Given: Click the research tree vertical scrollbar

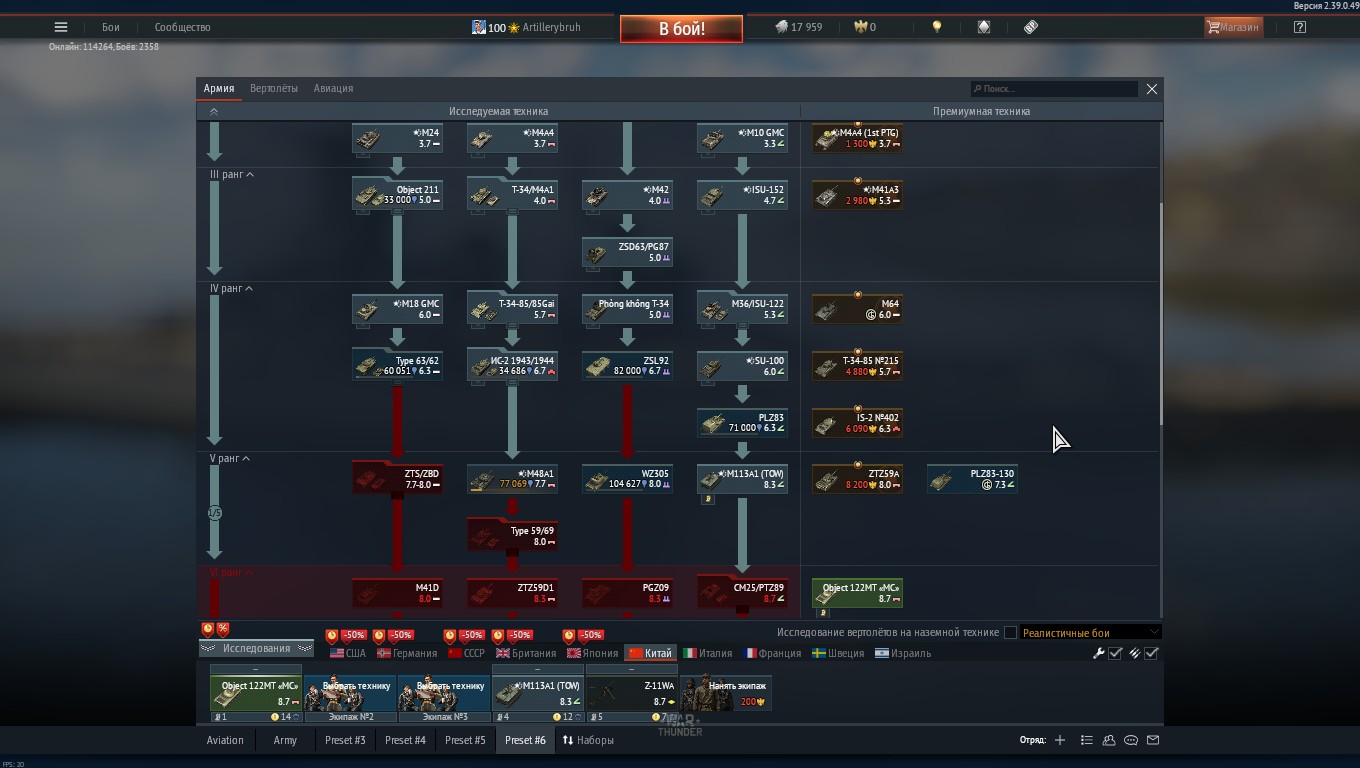Looking at the screenshot, I should coord(1160,315).
